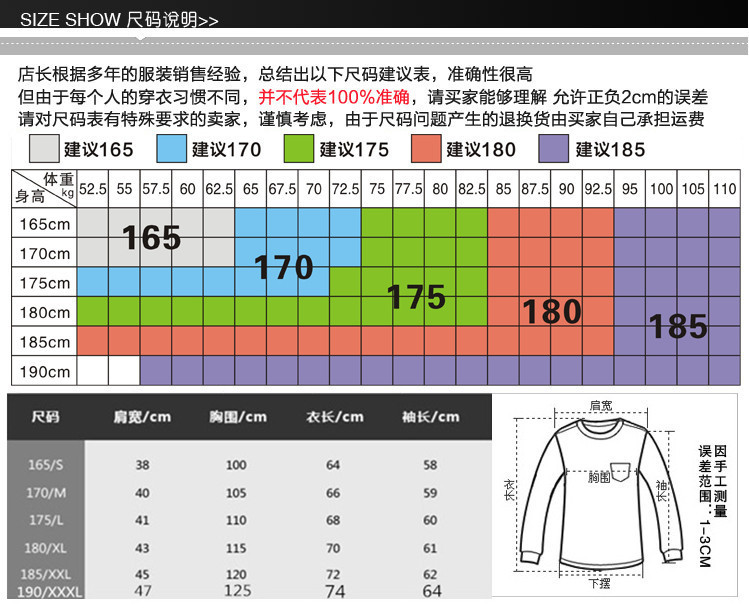Click the red 建议180 legend swatch

click(426, 149)
